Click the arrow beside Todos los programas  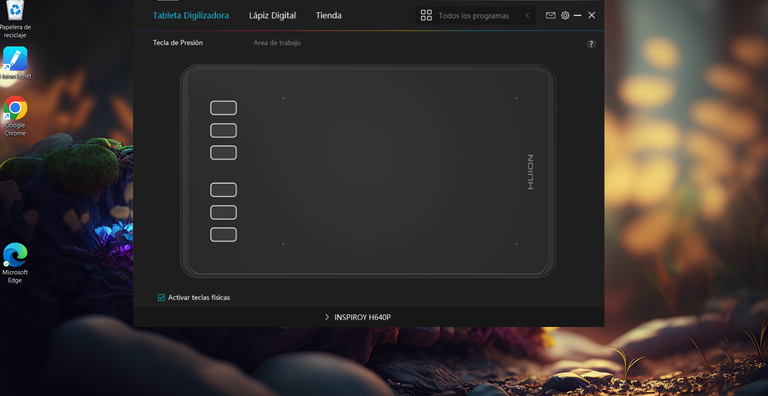(x=528, y=15)
